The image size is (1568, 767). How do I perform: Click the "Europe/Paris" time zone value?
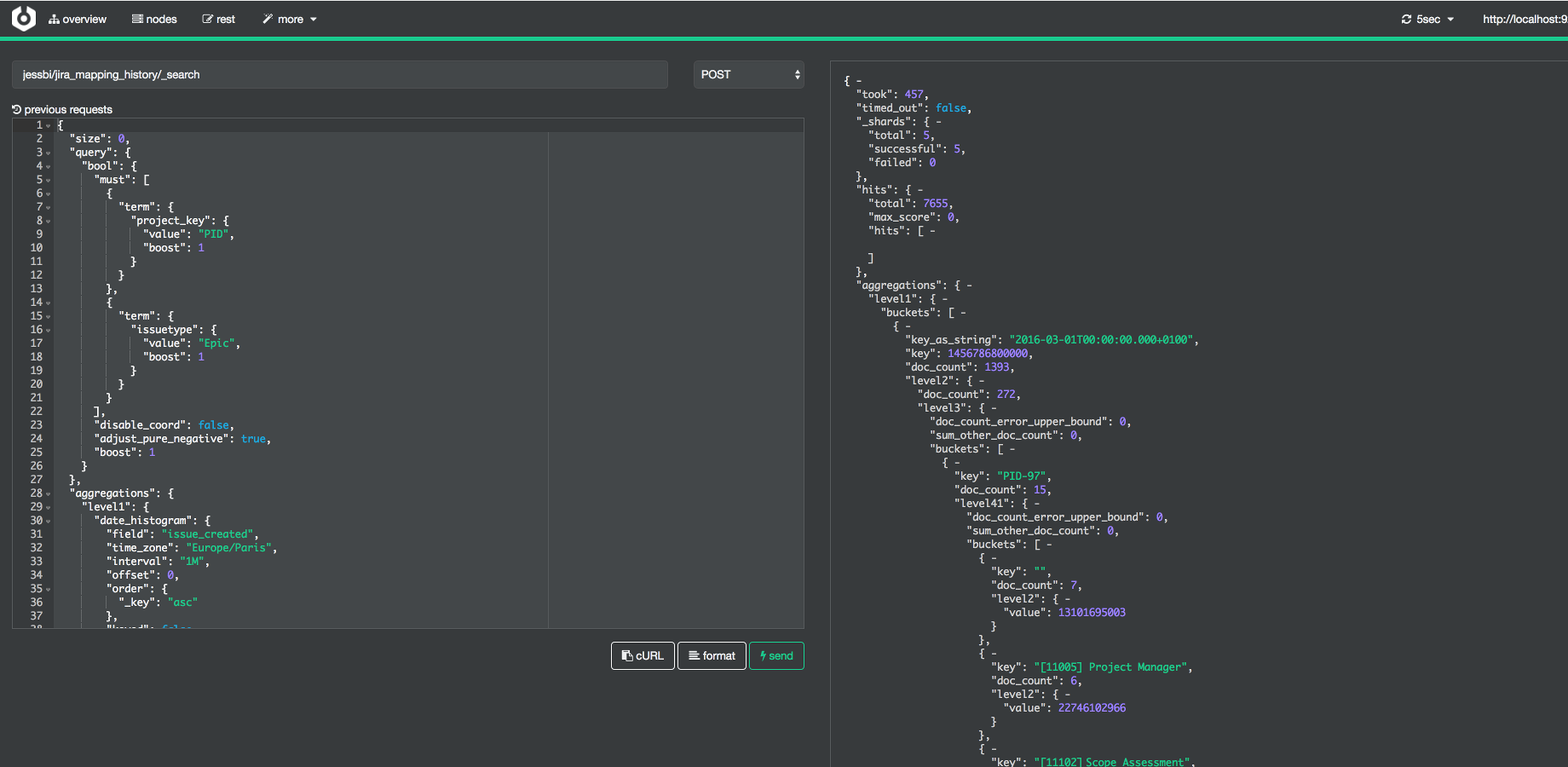[x=229, y=548]
